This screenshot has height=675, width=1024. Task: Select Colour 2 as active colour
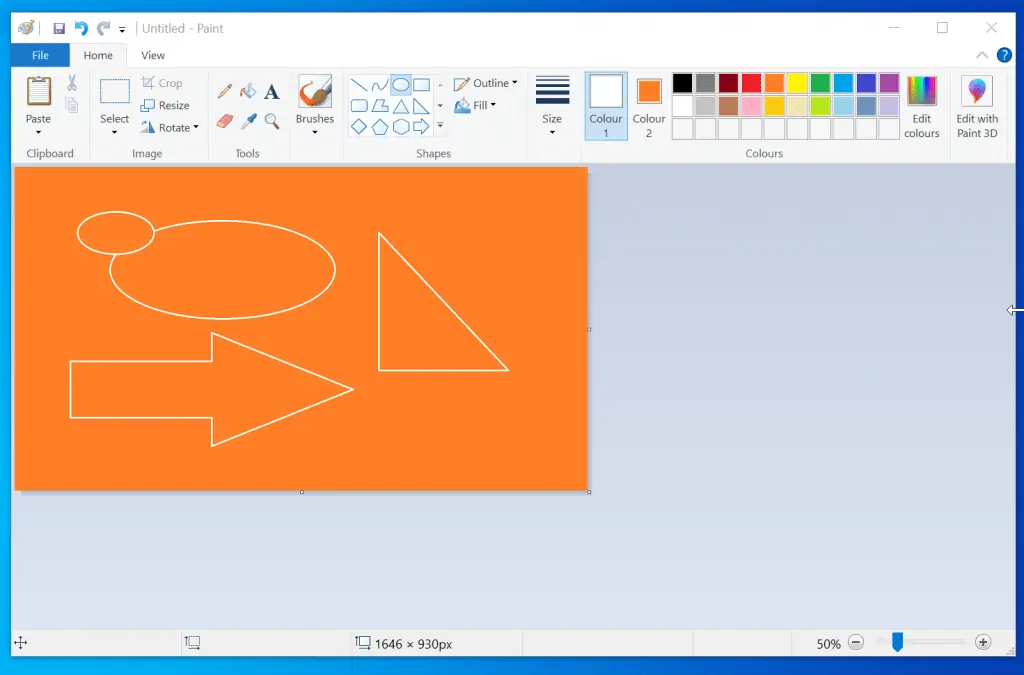click(649, 106)
